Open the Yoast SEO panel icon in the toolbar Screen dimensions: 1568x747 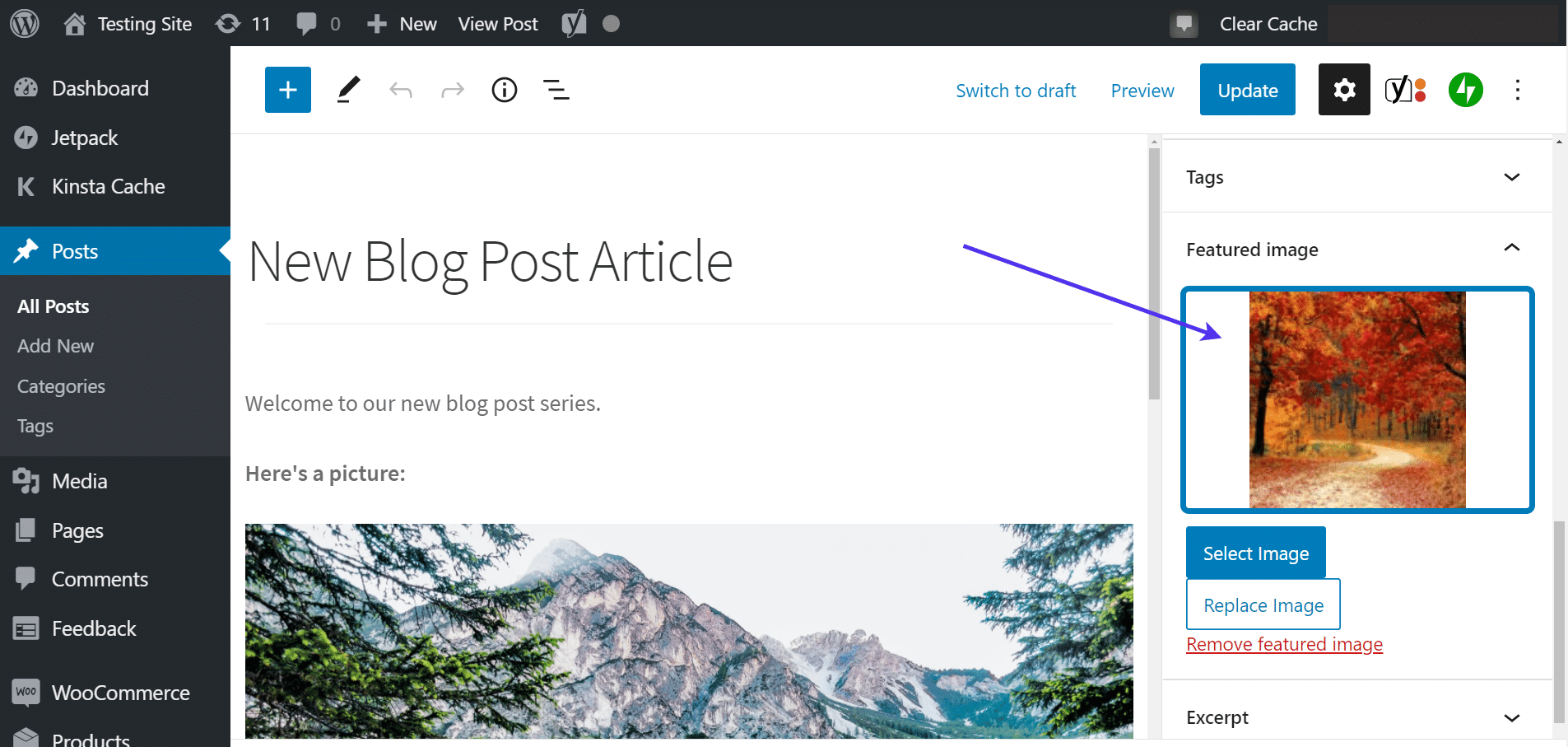coord(1405,90)
